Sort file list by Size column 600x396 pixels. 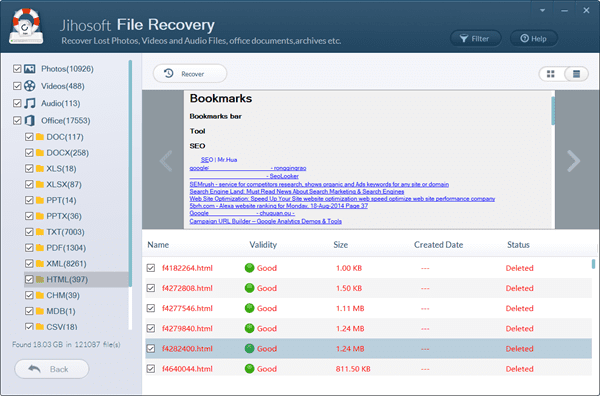pos(341,245)
